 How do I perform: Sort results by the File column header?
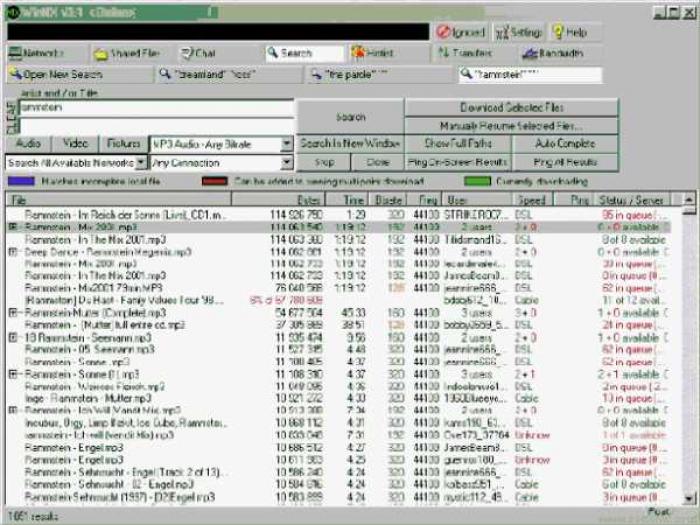tap(119, 200)
